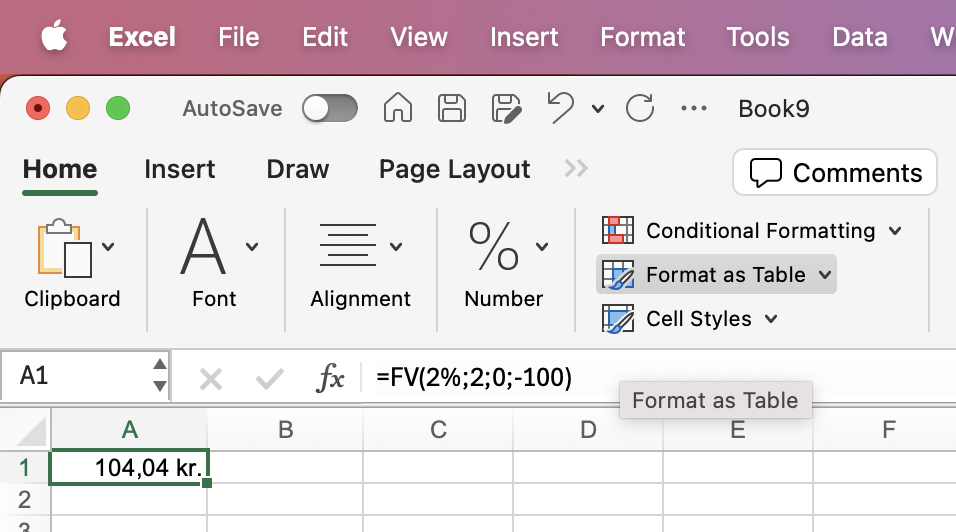Open the Insert menu in the menu bar
The height and width of the screenshot is (532, 956).
pos(524,37)
